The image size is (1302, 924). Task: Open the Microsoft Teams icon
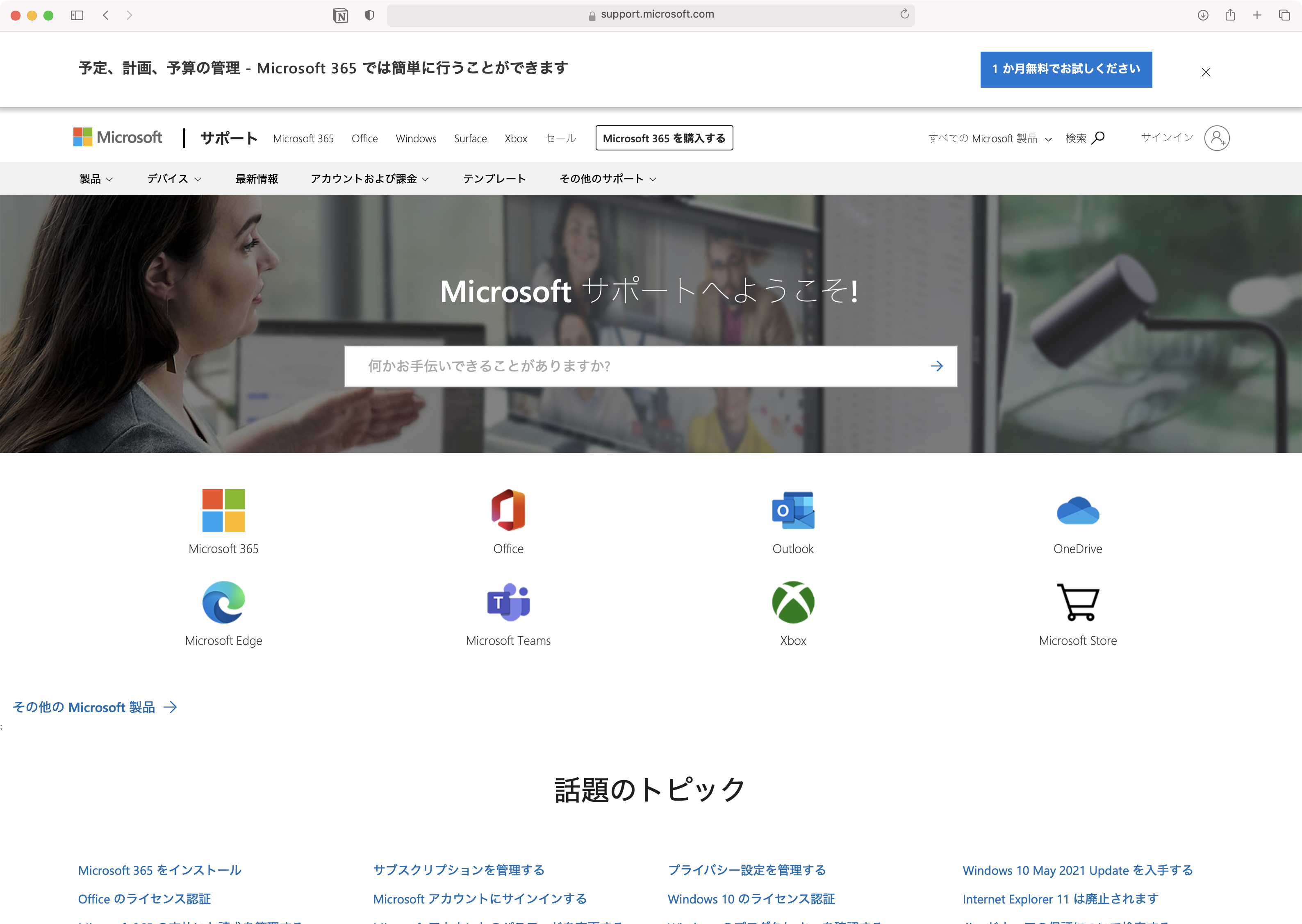(x=508, y=602)
